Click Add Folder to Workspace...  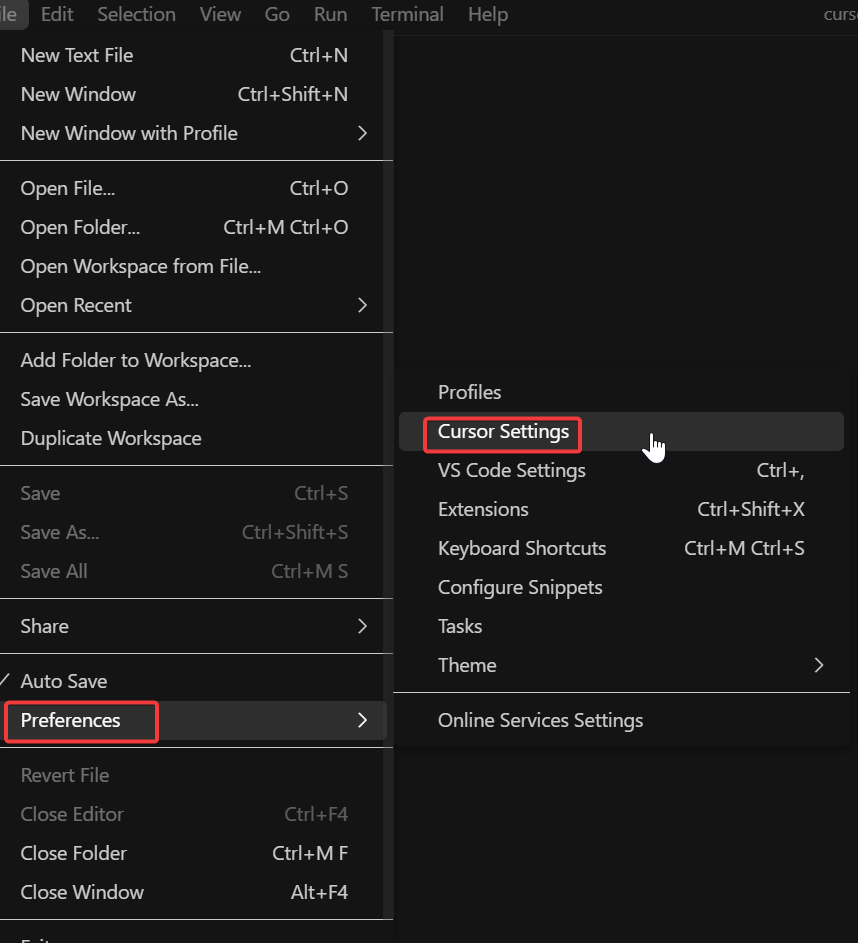136,361
